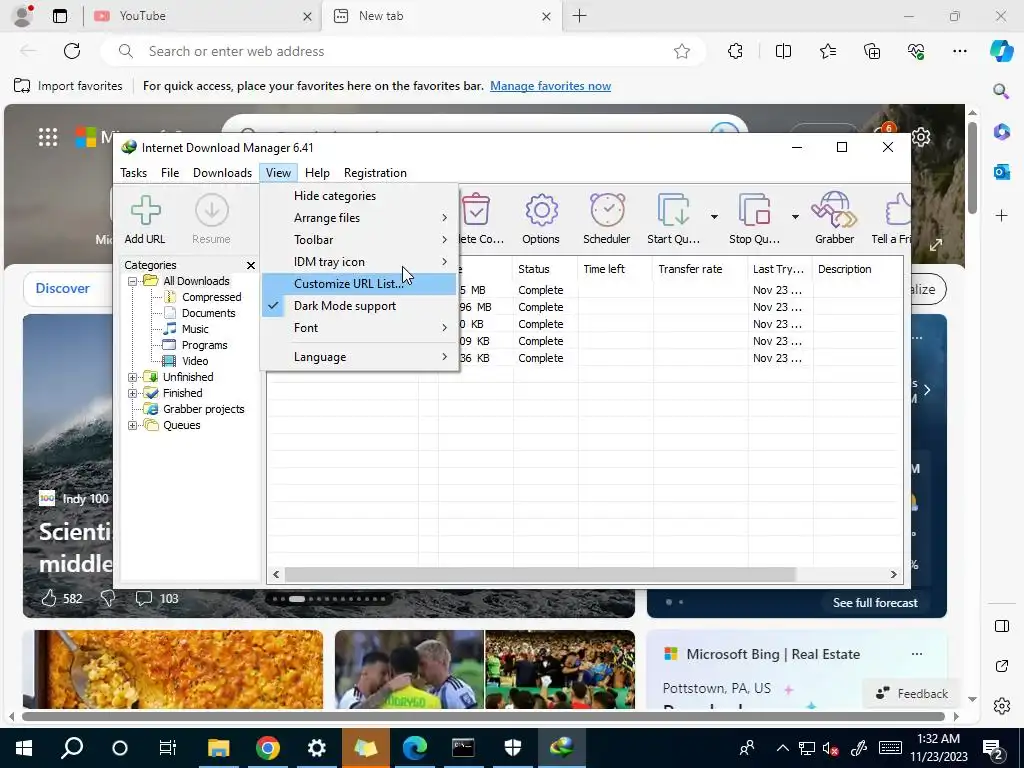
Task: Open Edge collections icon
Action: click(872, 51)
